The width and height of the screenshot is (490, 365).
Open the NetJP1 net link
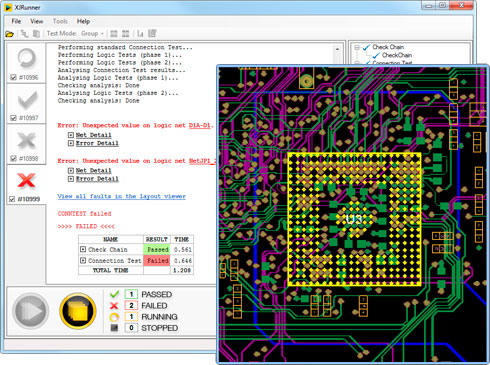coord(202,161)
